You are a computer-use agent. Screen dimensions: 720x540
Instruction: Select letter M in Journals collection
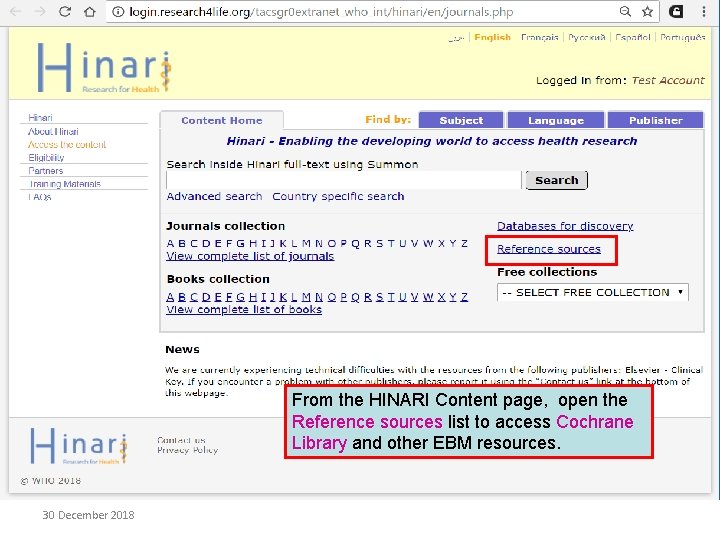coord(306,243)
